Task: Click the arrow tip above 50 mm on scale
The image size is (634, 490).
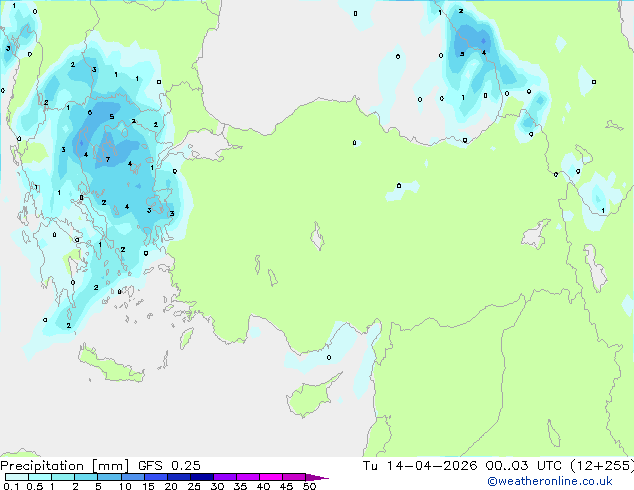Action: point(317,477)
